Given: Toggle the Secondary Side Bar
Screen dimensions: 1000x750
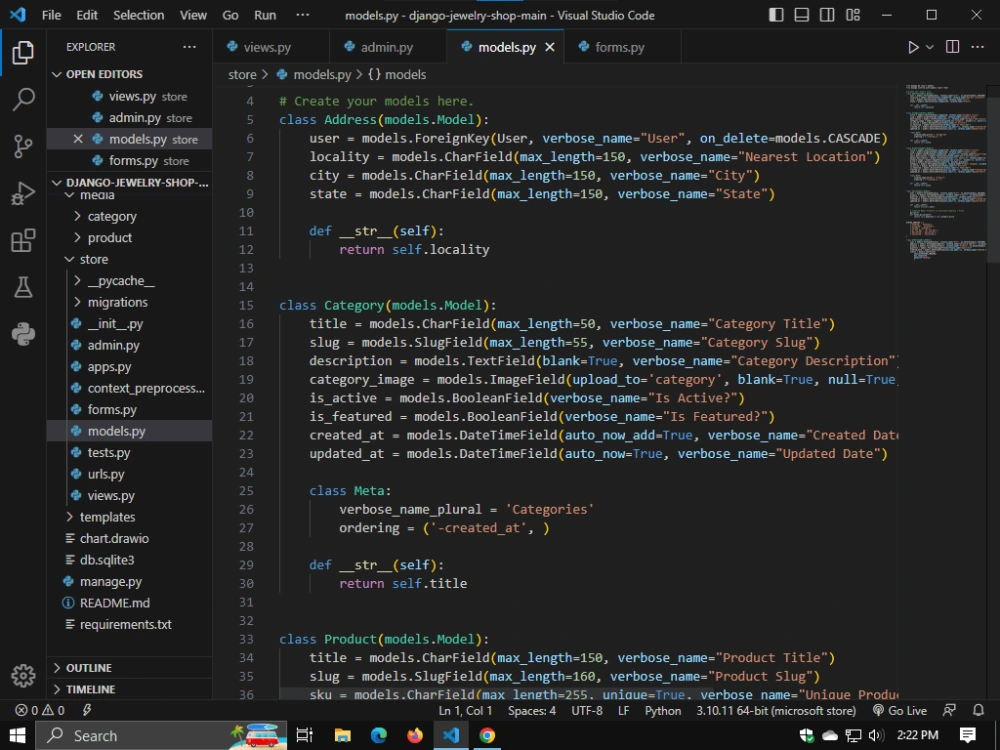Looking at the screenshot, I should [x=827, y=15].
